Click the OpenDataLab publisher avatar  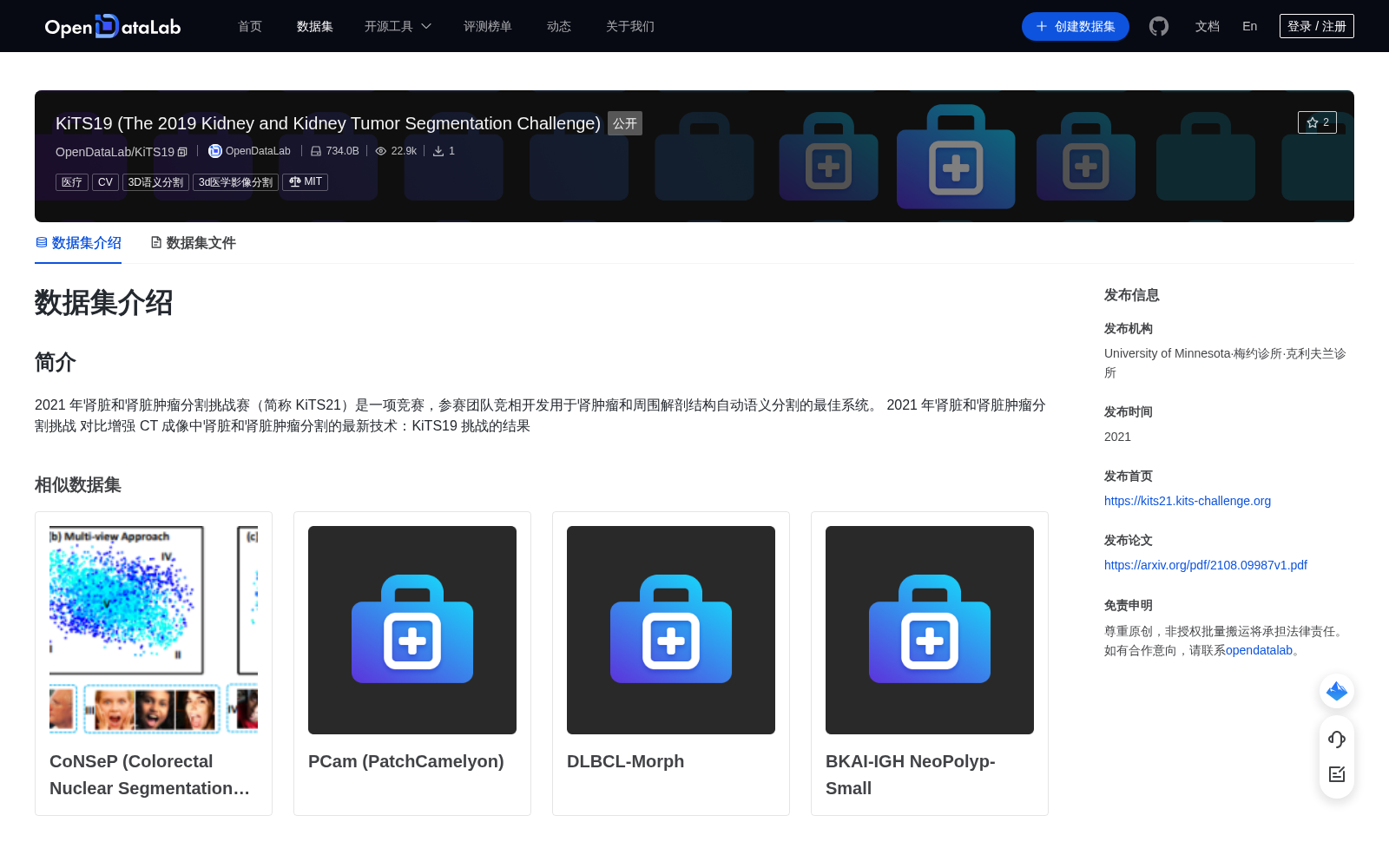pyautogui.click(x=215, y=151)
